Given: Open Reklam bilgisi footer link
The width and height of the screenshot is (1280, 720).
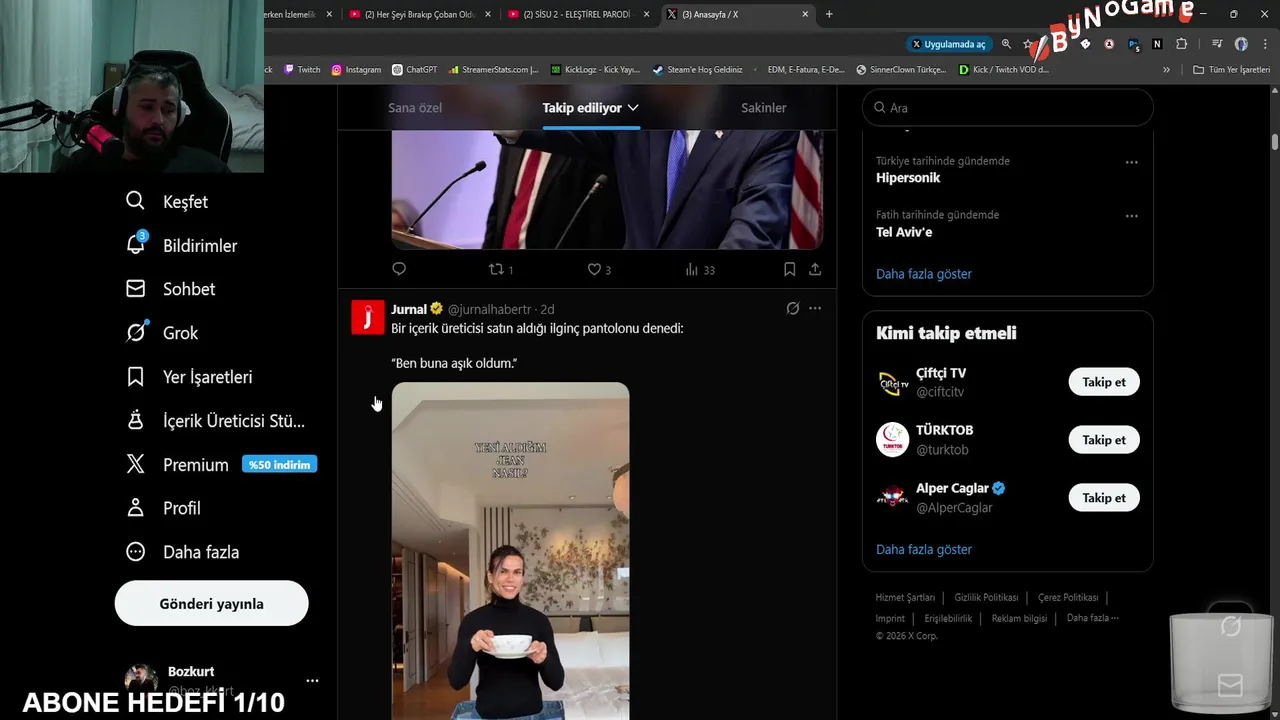Looking at the screenshot, I should point(1019,618).
